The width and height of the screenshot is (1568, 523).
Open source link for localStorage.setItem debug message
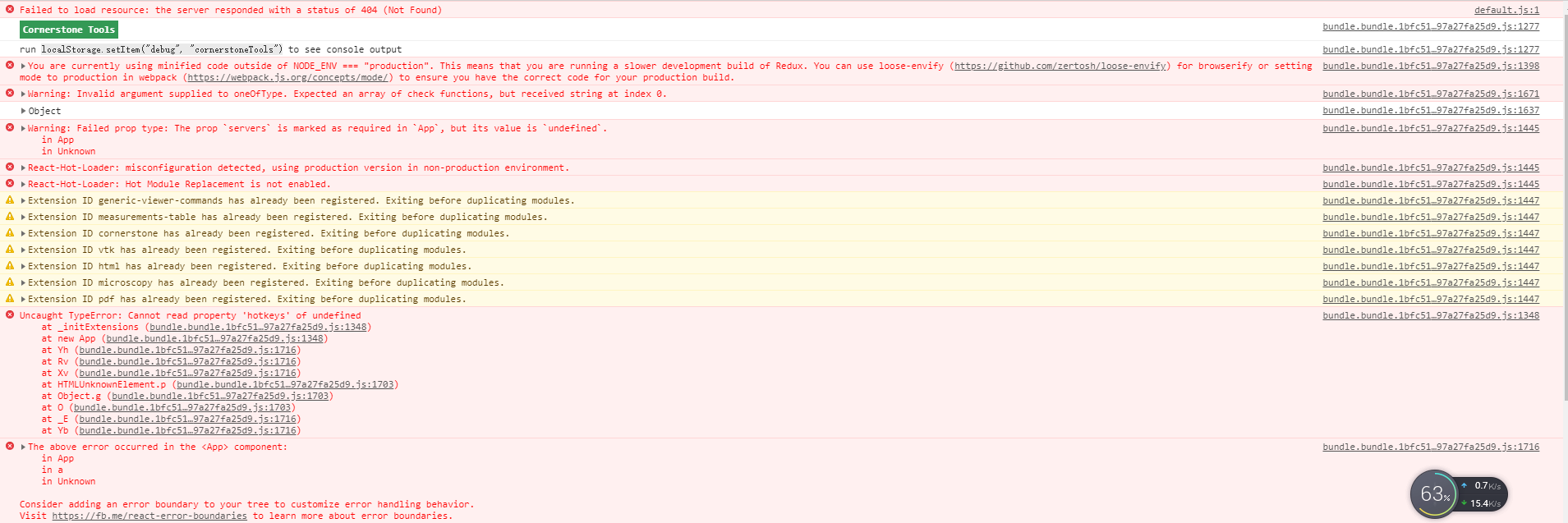[x=1431, y=49]
